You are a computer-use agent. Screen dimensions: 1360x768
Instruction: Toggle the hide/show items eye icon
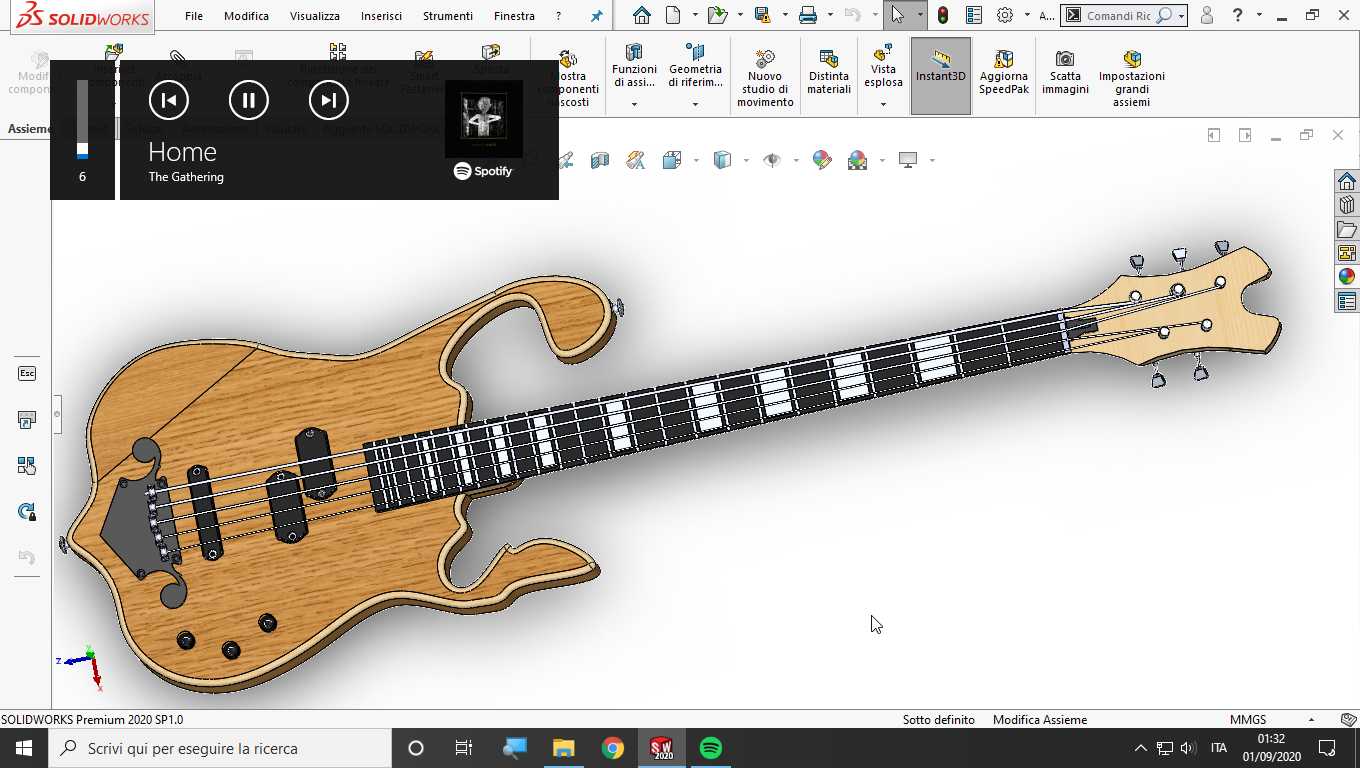pyautogui.click(x=771, y=160)
